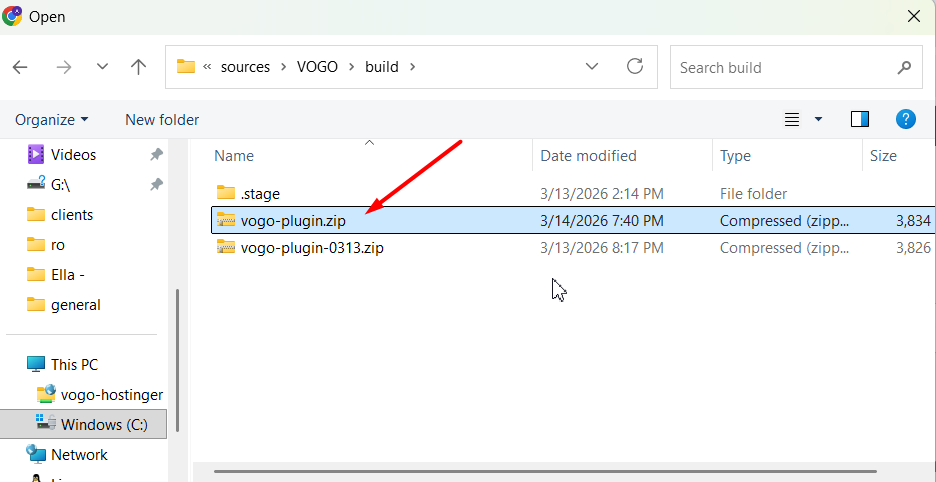Go back to the previous folder

(x=20, y=67)
